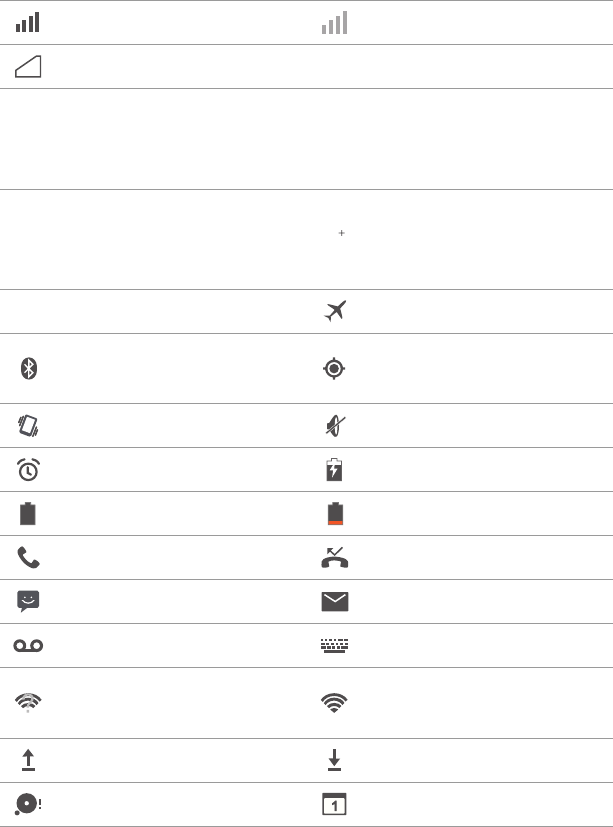The height and width of the screenshot is (827, 613).
Task: Click the alarm clock icon
Action: point(28,469)
